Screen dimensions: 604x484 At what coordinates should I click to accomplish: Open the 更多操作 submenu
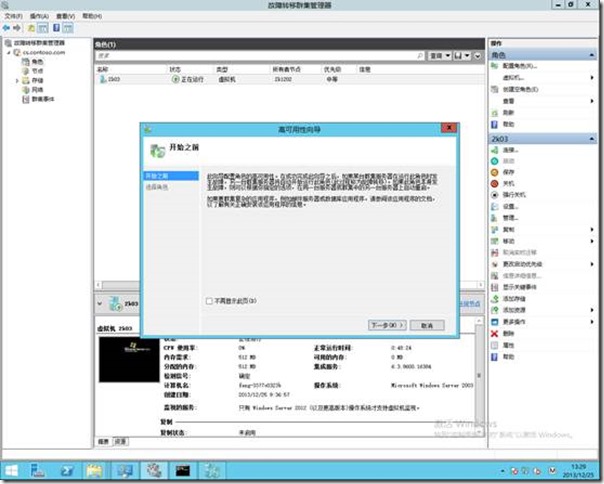(542, 322)
